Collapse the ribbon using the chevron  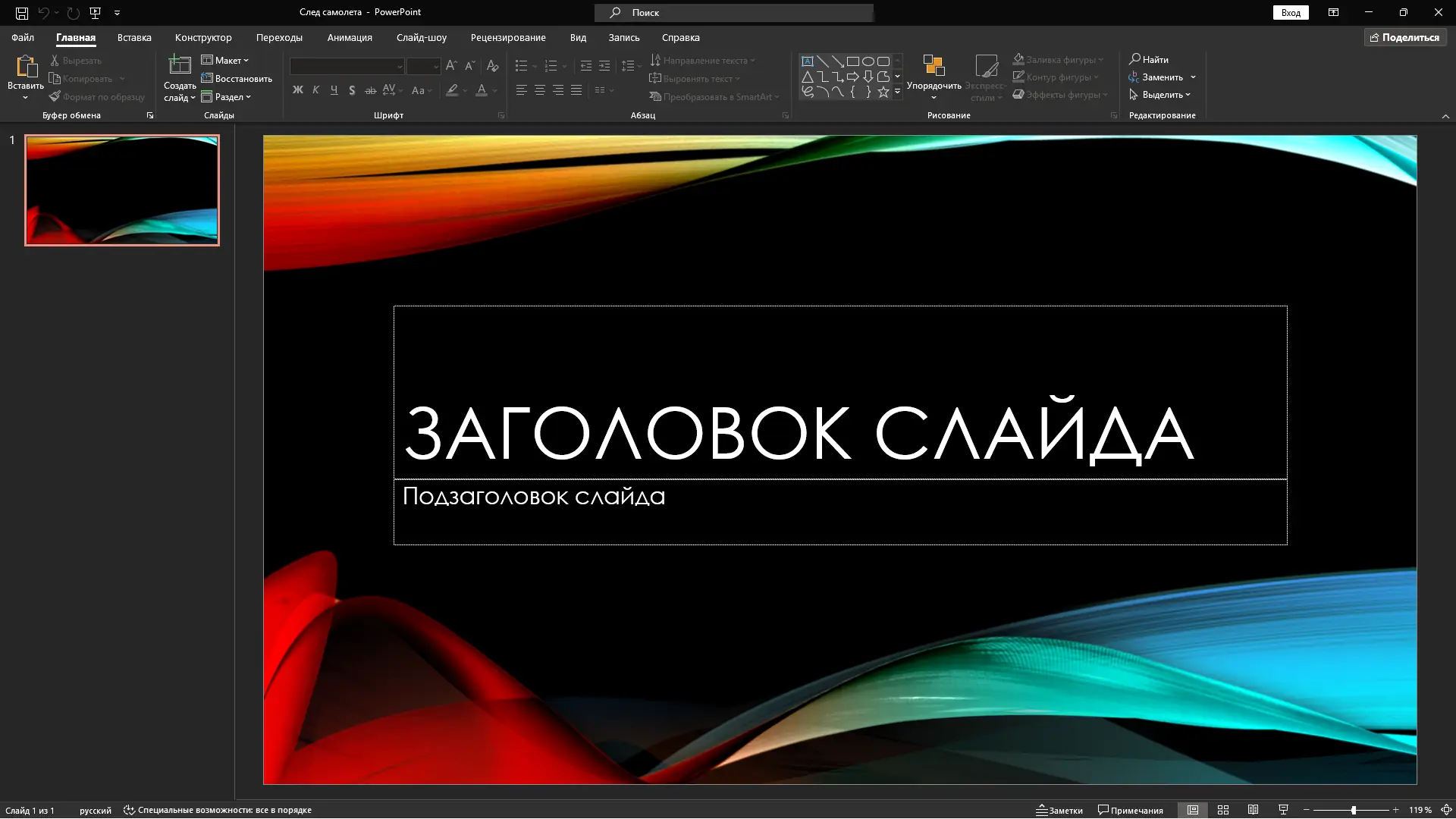(1445, 116)
